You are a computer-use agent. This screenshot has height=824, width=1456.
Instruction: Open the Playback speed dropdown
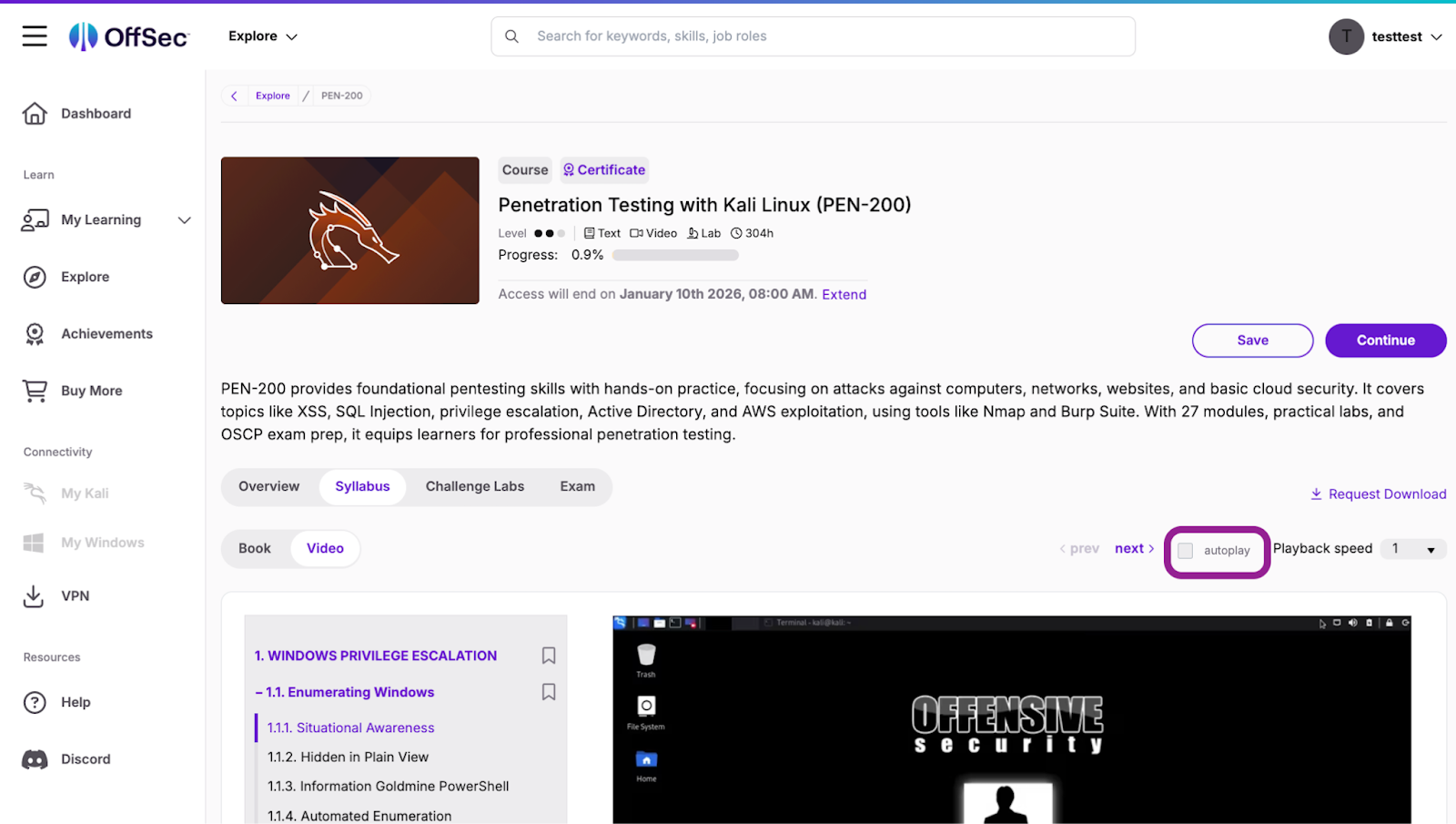[1413, 549]
